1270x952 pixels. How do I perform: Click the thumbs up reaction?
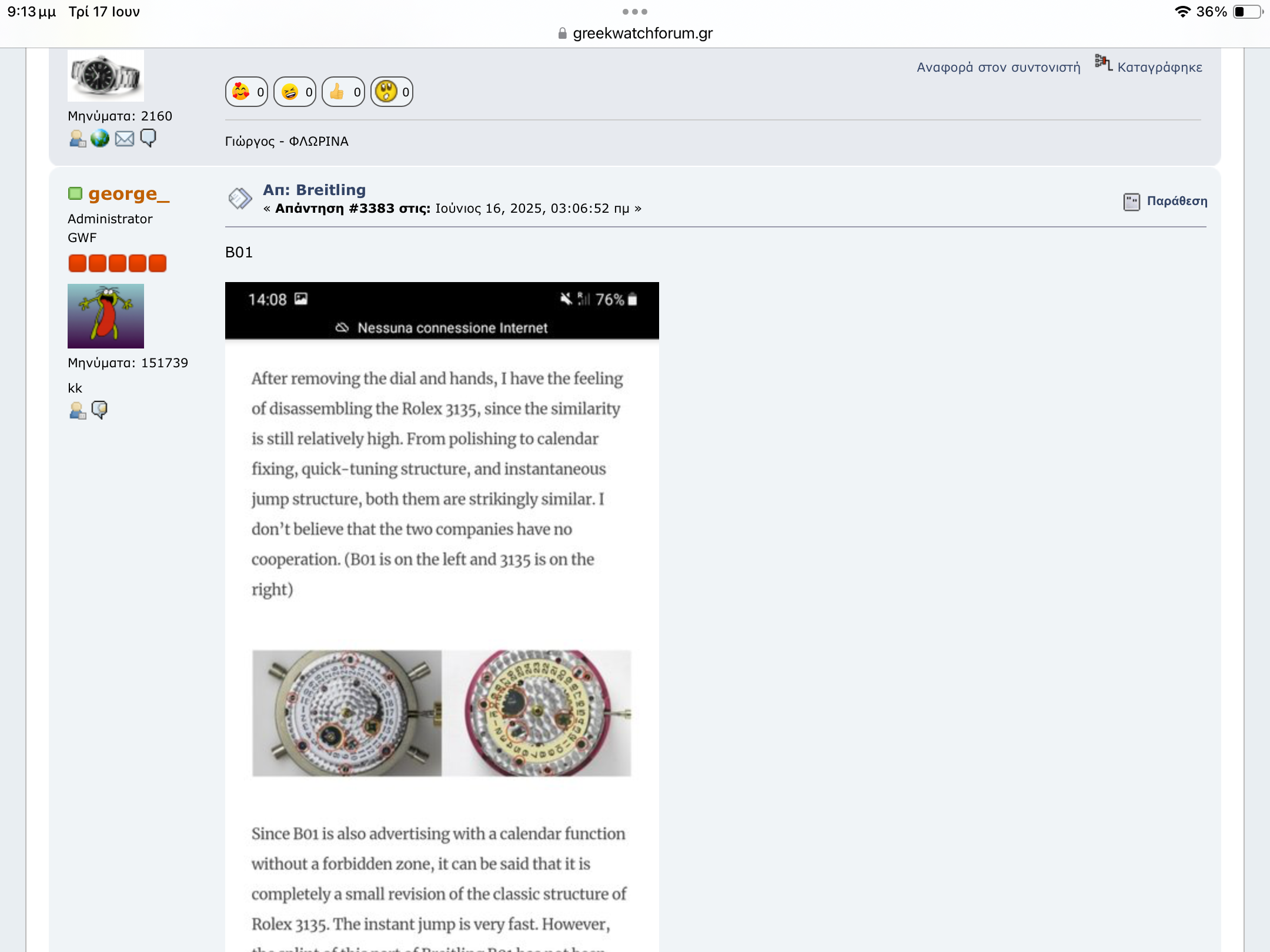337,92
